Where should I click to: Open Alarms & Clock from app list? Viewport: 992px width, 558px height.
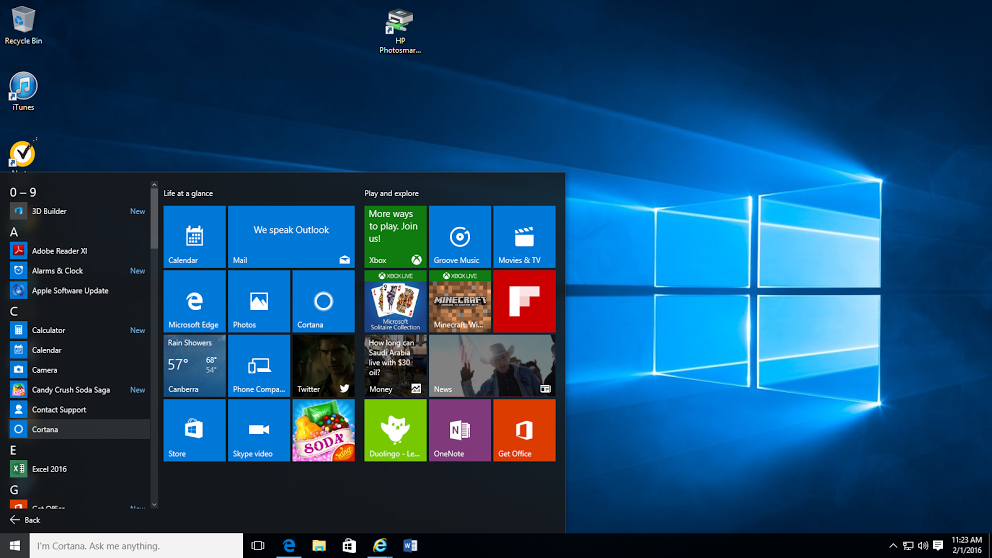[78, 271]
